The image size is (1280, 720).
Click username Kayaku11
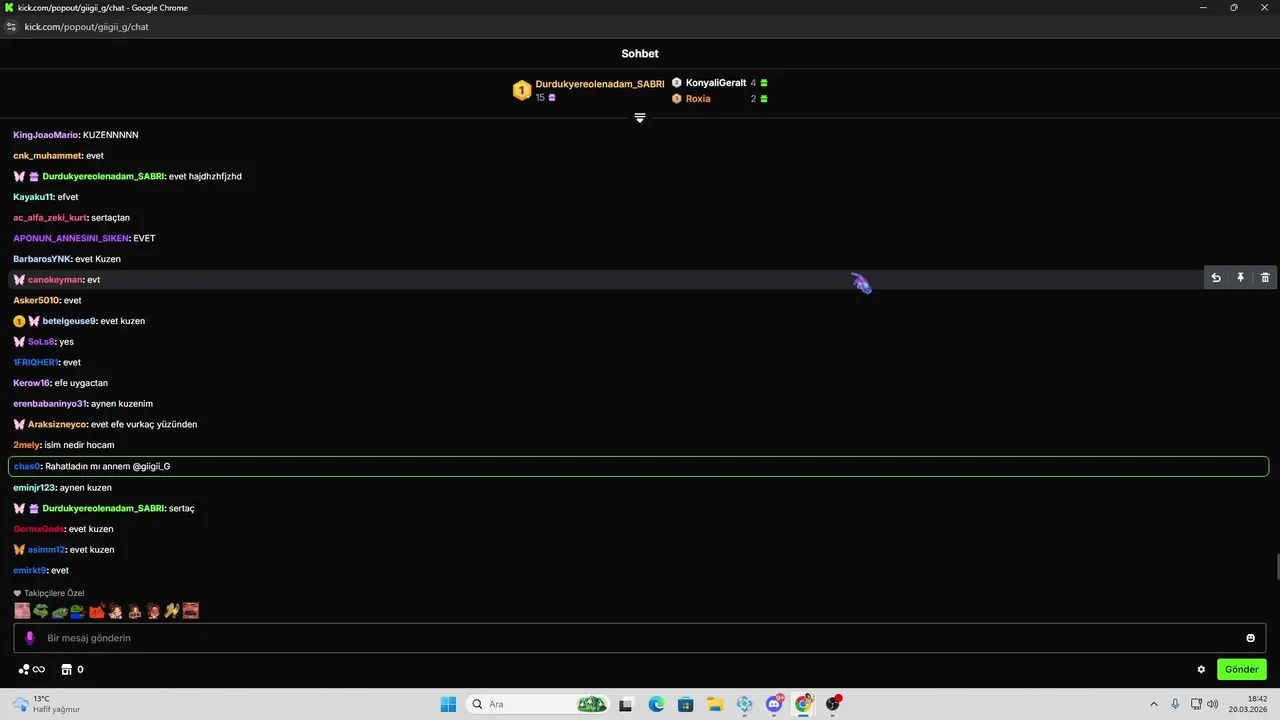(33, 197)
